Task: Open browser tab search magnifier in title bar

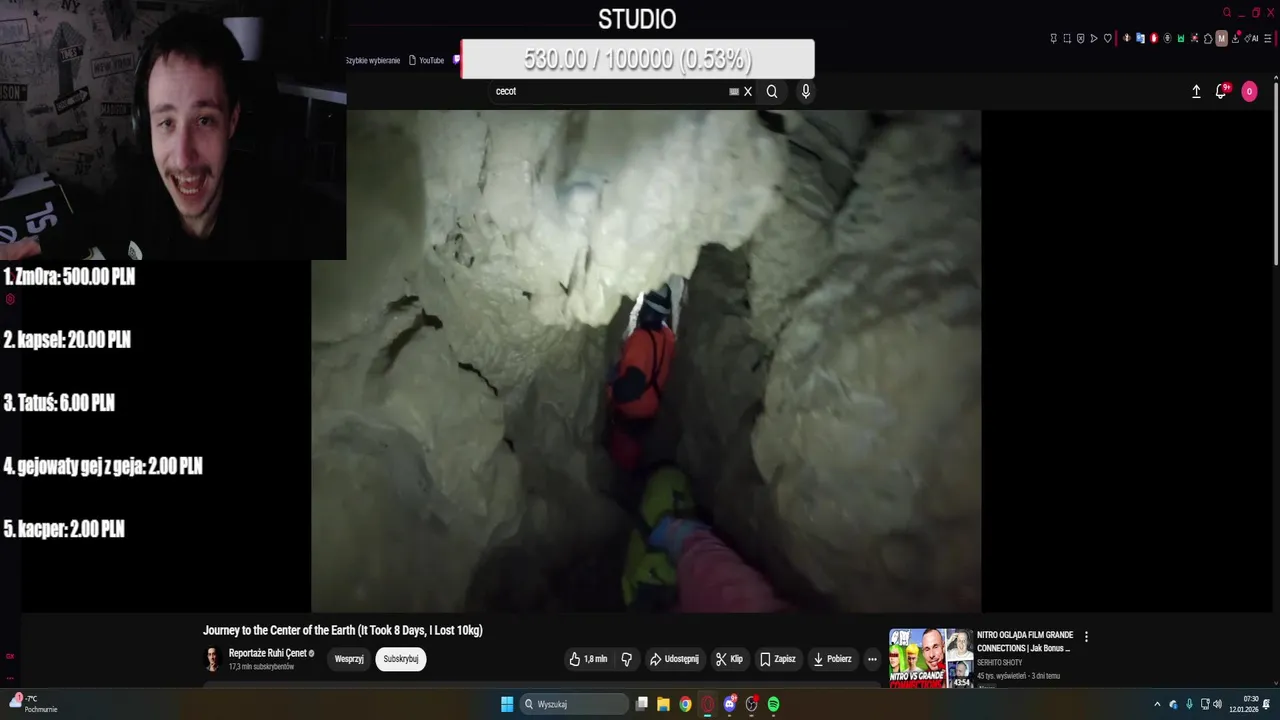Action: pyautogui.click(x=1227, y=13)
